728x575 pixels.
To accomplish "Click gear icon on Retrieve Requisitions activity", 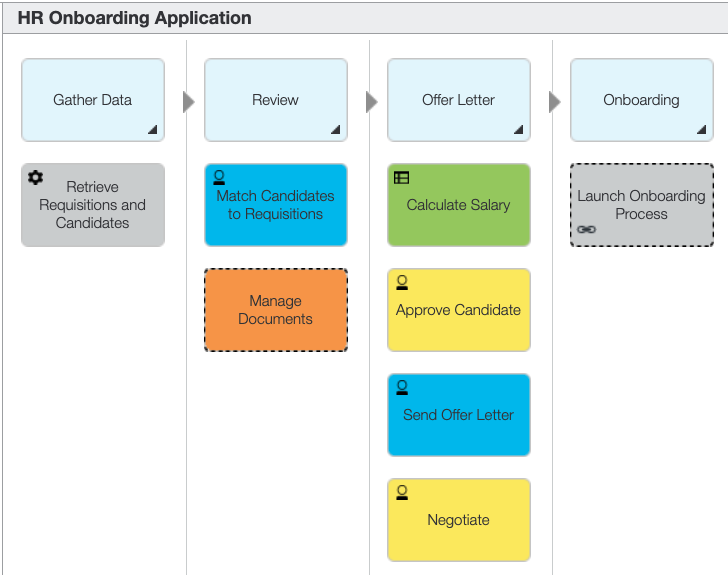I will [x=35, y=177].
